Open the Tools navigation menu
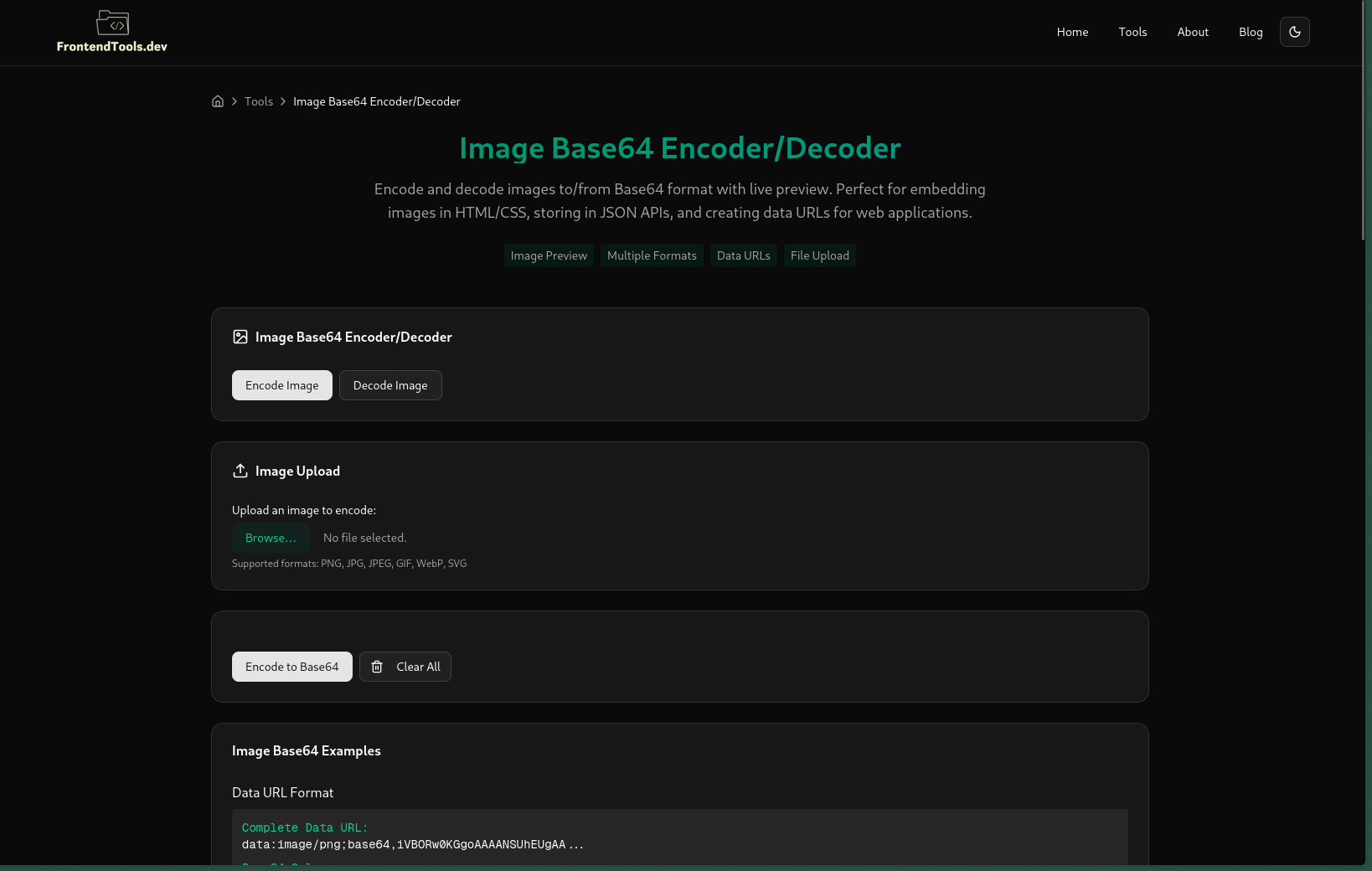Image resolution: width=1372 pixels, height=871 pixels. [x=1132, y=32]
